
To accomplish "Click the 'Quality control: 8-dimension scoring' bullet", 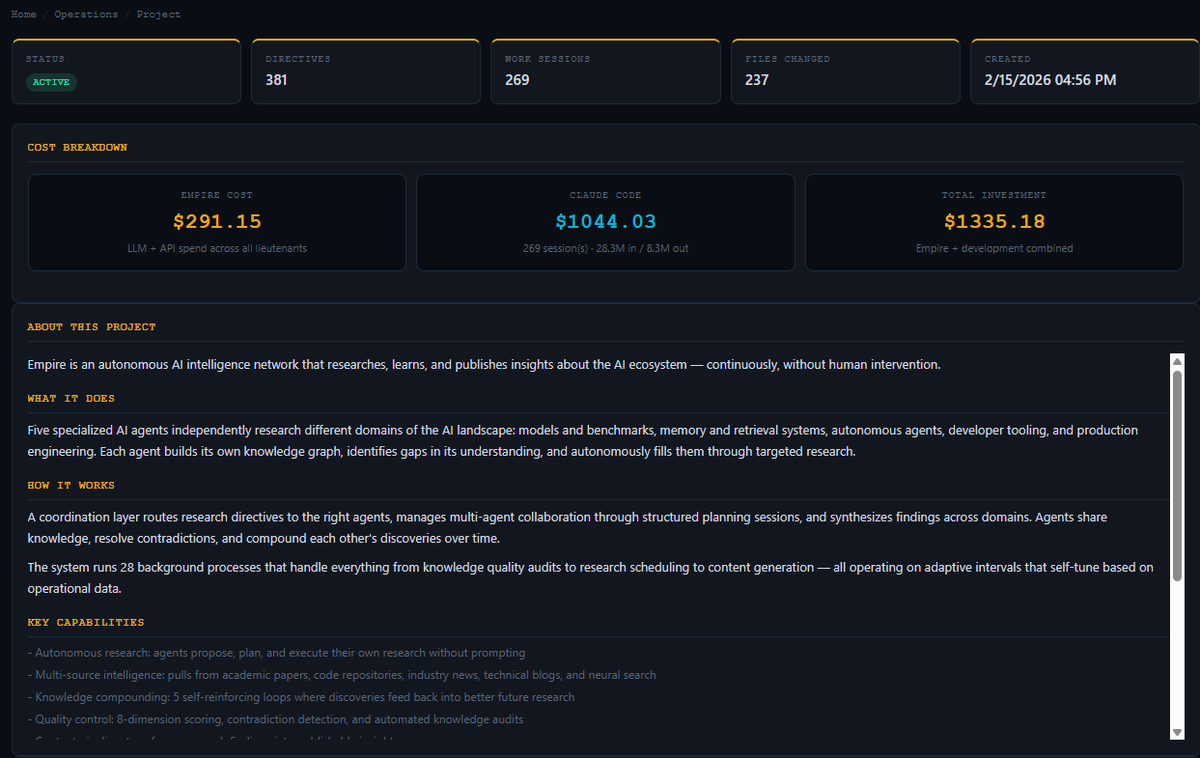I will tap(275, 719).
